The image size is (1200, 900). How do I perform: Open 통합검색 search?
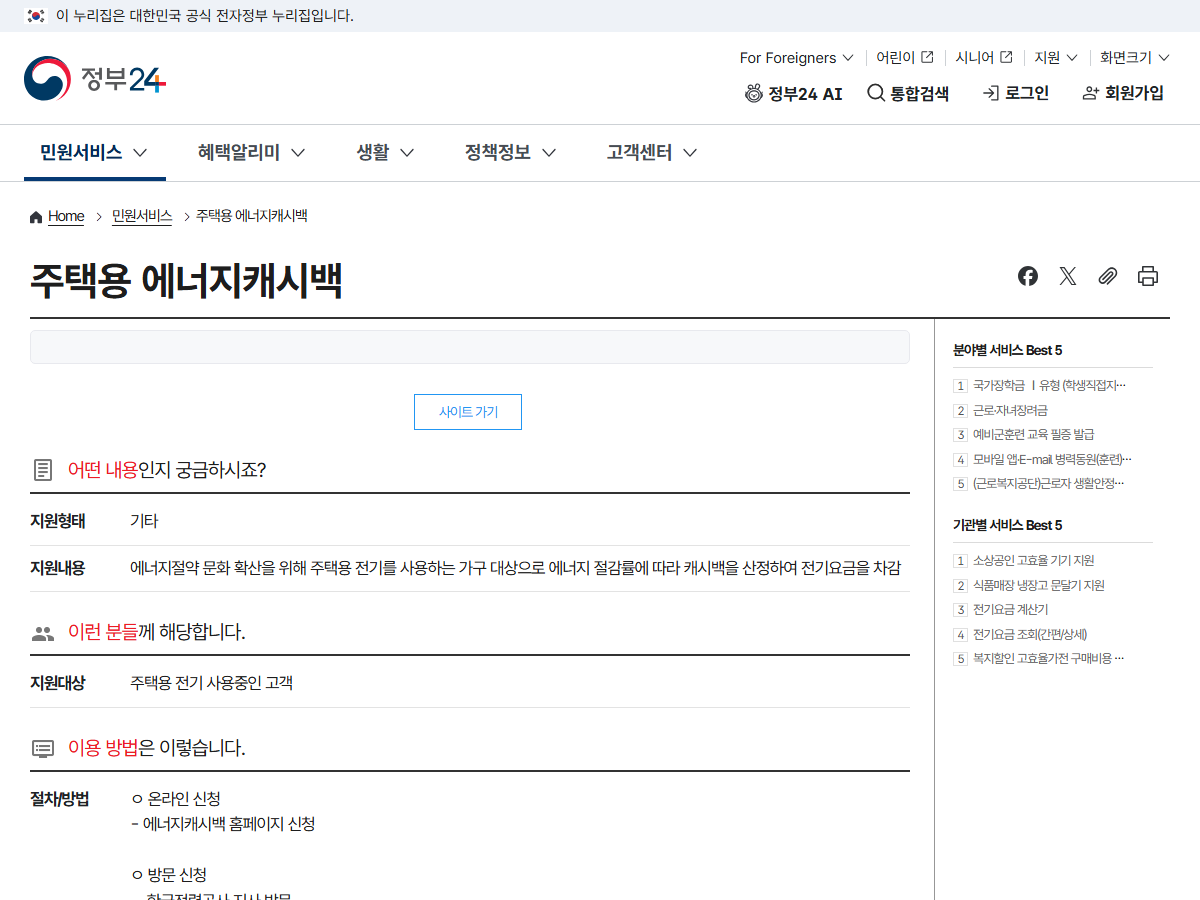tap(908, 93)
